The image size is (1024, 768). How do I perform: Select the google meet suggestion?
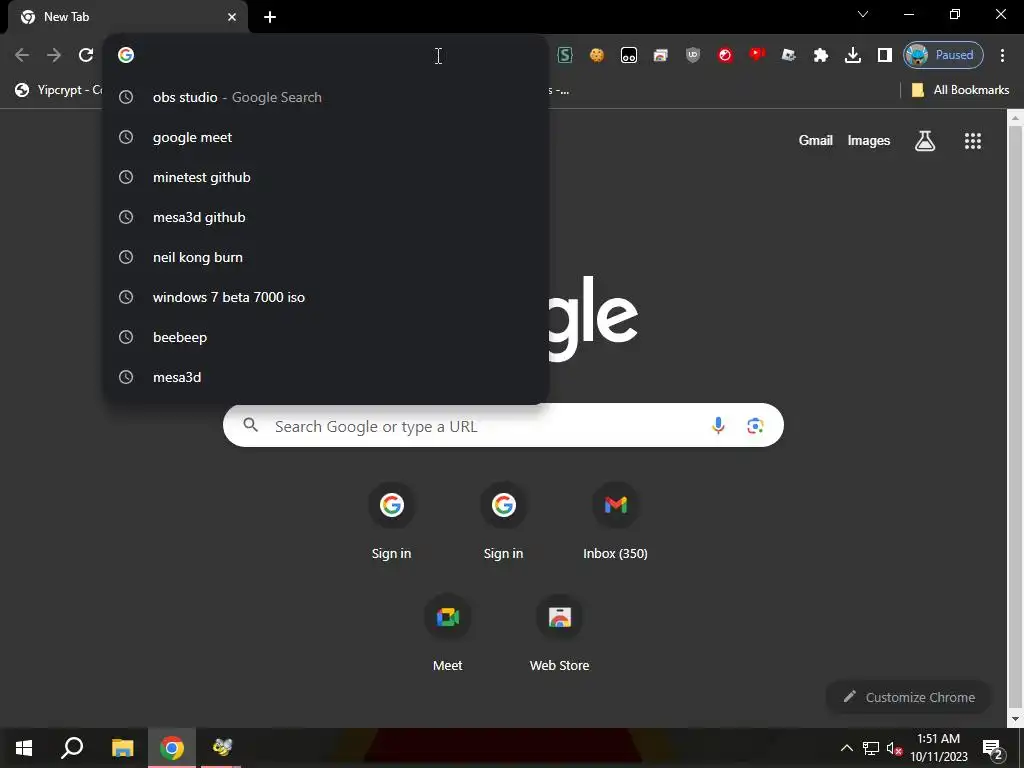[326, 137]
